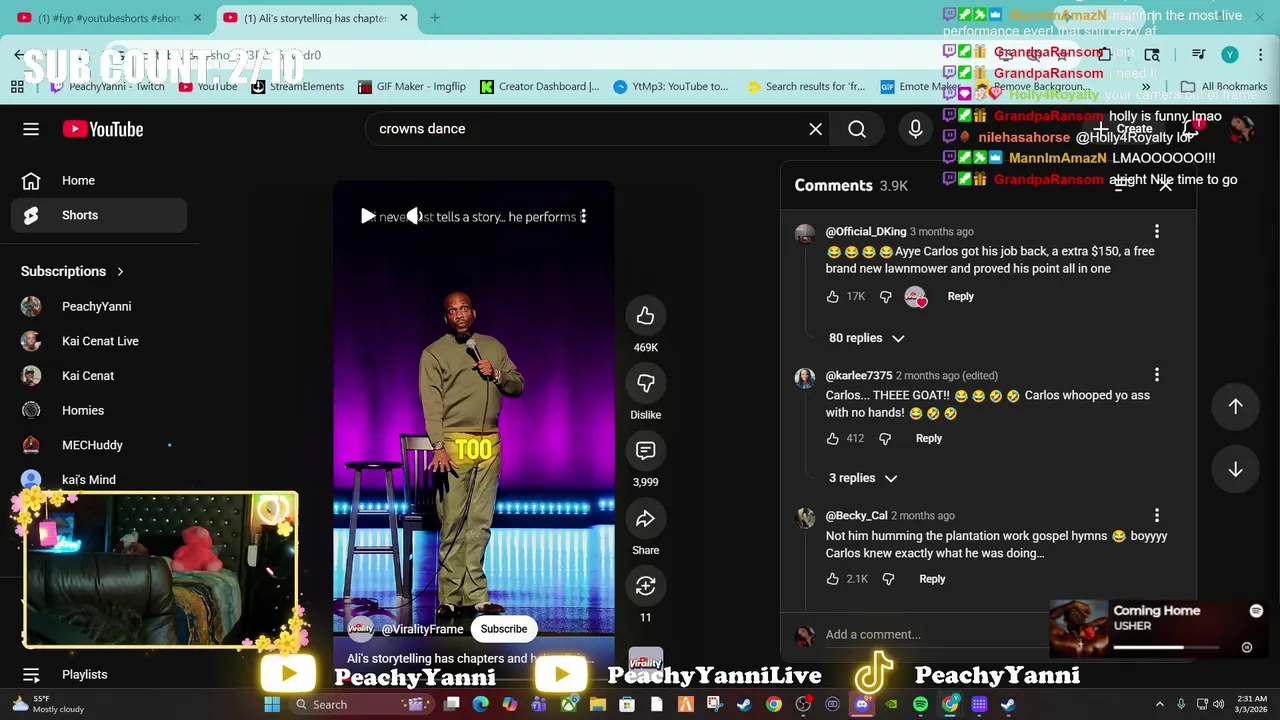Reply to the @Official_DKing comment

[x=960, y=297]
